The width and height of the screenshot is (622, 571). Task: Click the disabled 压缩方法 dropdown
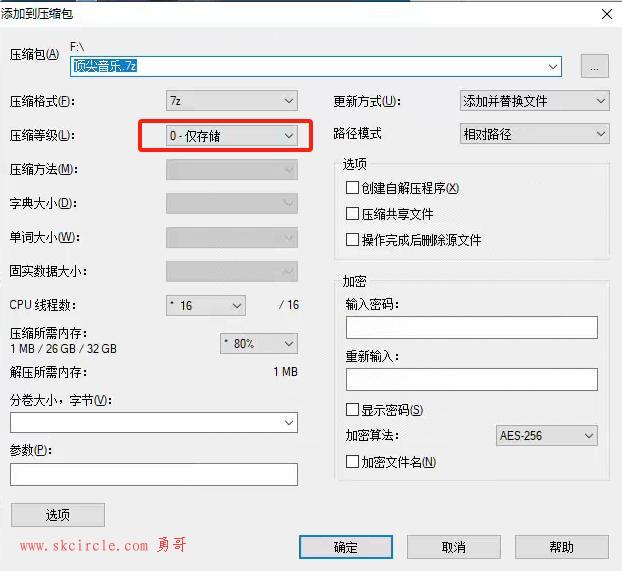tap(232, 170)
